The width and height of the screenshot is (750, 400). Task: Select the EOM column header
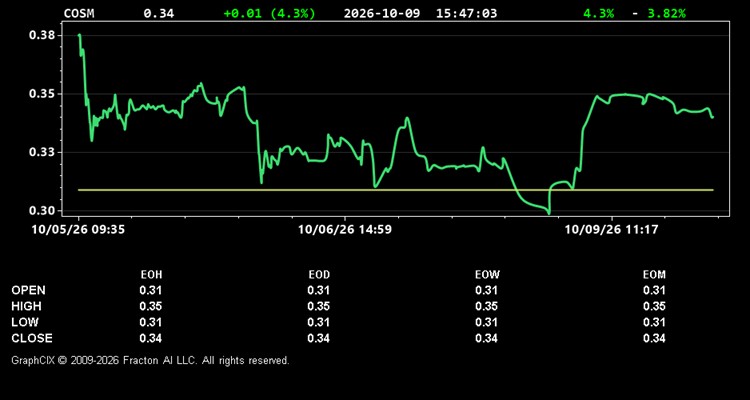pyautogui.click(x=654, y=275)
